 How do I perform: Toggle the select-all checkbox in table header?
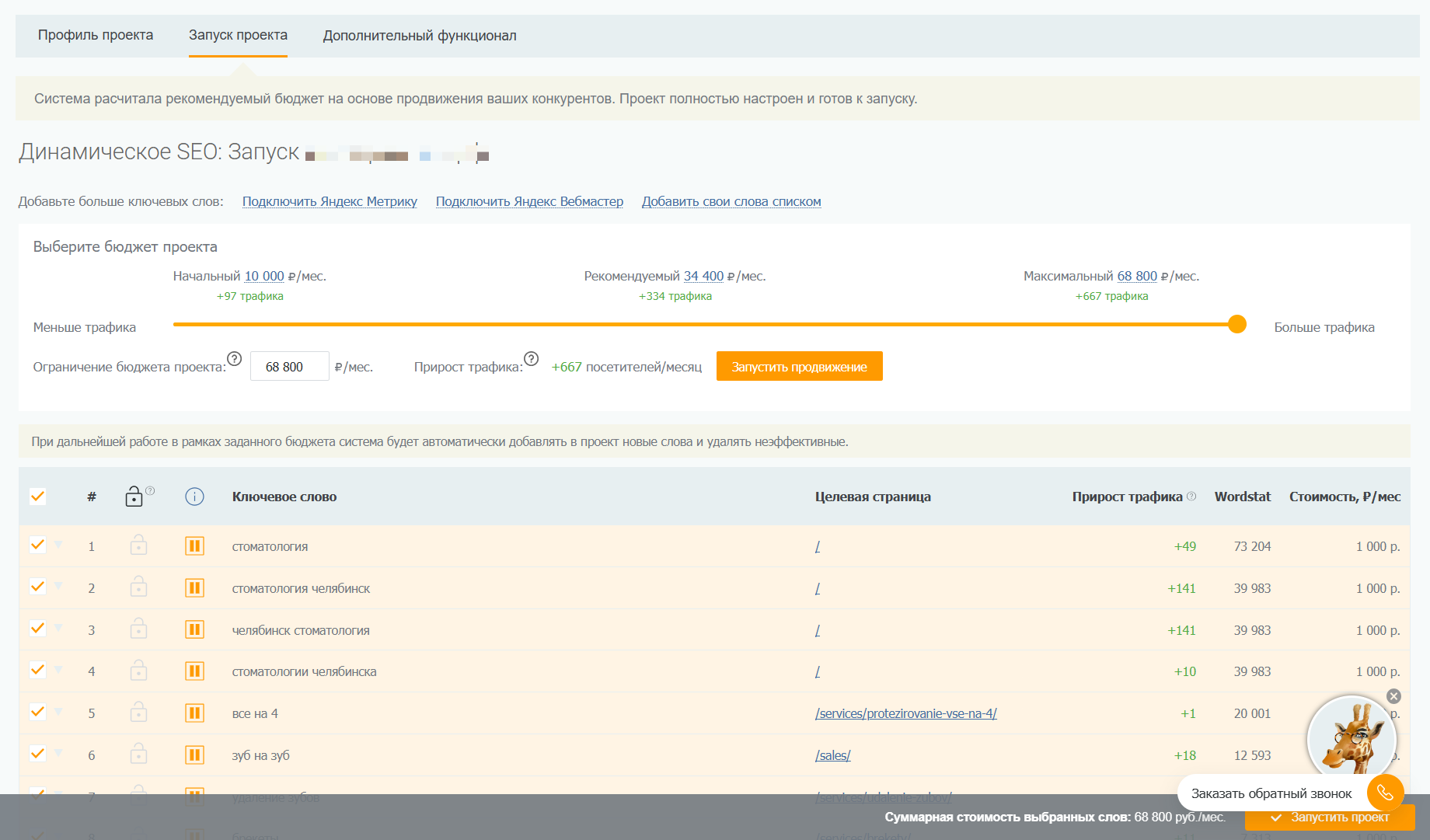coord(37,496)
